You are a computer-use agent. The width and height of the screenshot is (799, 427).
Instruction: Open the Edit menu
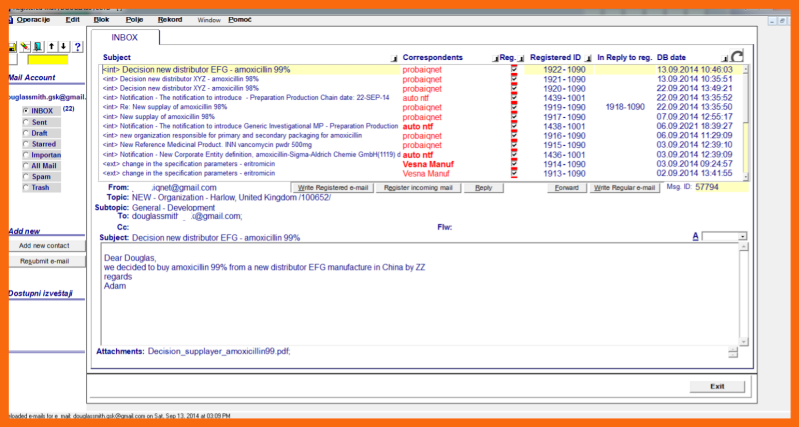click(x=72, y=20)
